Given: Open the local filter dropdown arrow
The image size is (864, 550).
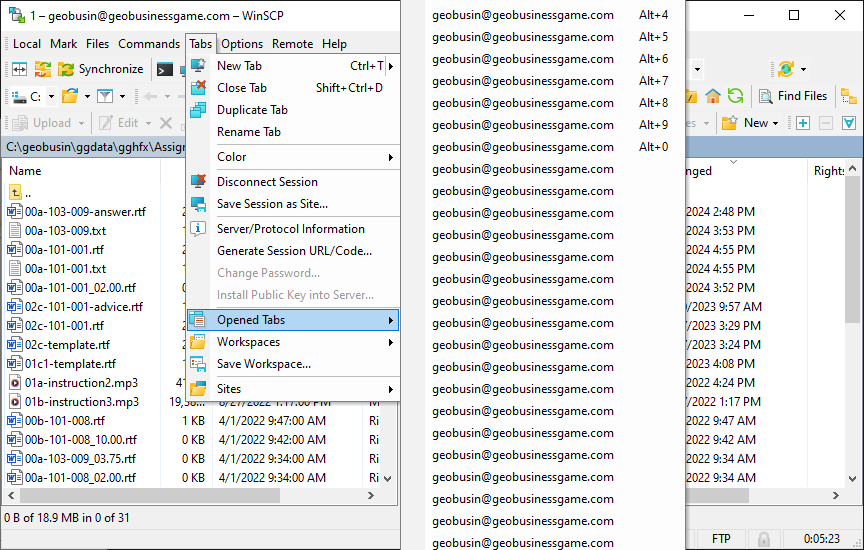Looking at the screenshot, I should pyautogui.click(x=123, y=97).
